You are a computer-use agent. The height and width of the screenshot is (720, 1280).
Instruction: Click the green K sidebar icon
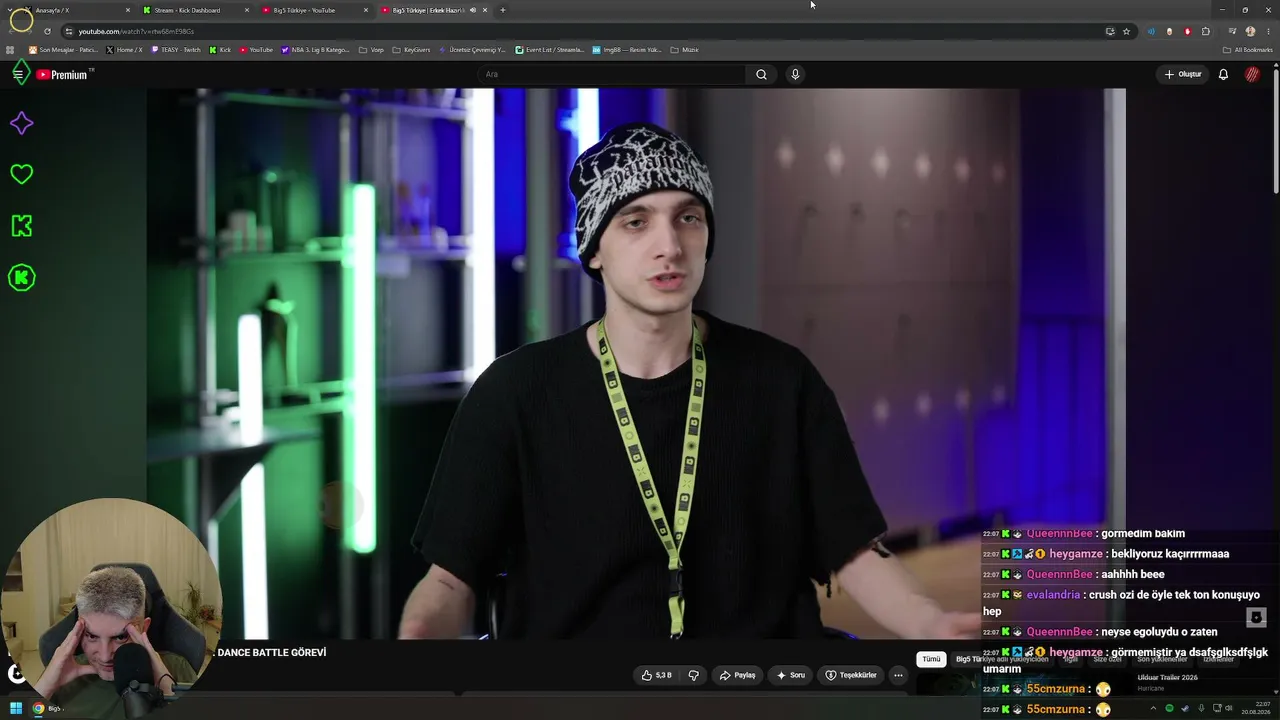tap(21, 226)
